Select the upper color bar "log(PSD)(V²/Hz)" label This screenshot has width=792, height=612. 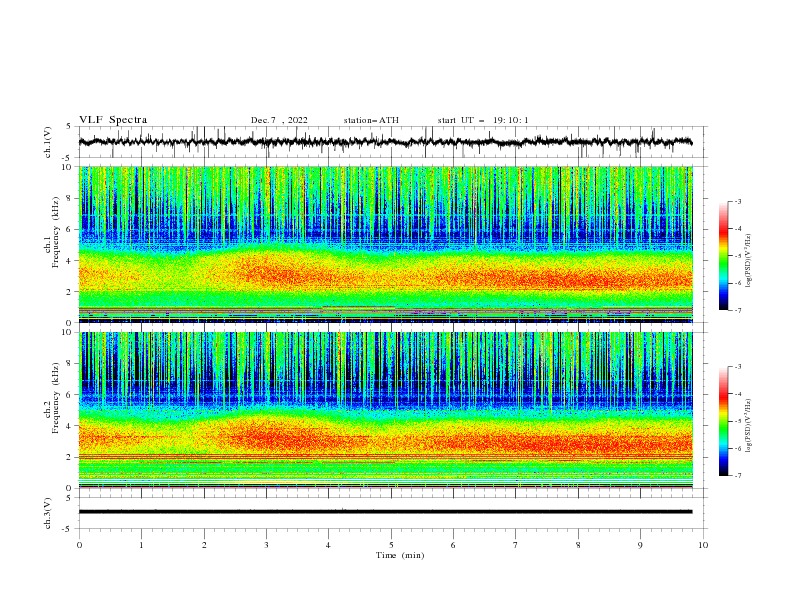pyautogui.click(x=749, y=260)
